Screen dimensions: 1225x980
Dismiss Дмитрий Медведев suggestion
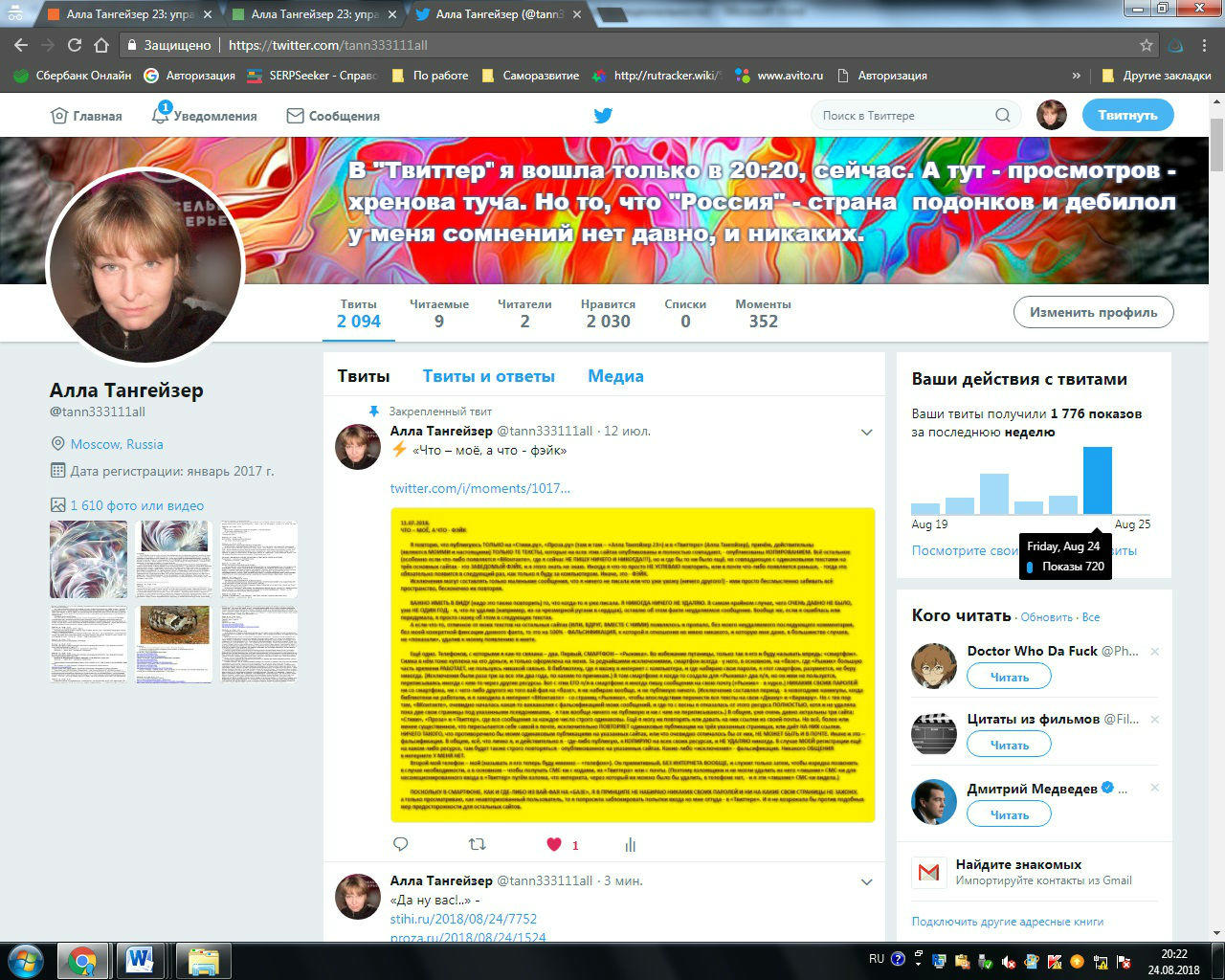point(1154,788)
